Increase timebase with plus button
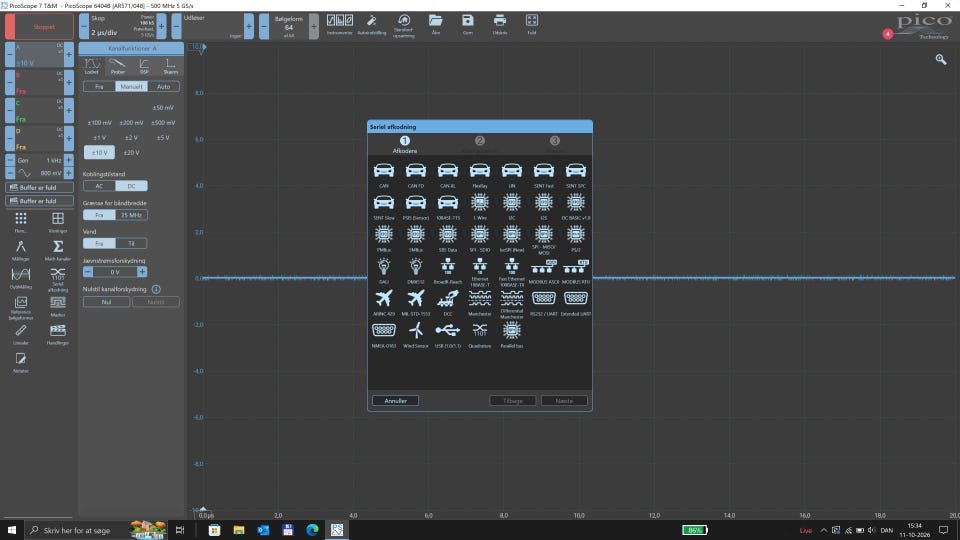Viewport: 960px width, 540px height. point(162,26)
